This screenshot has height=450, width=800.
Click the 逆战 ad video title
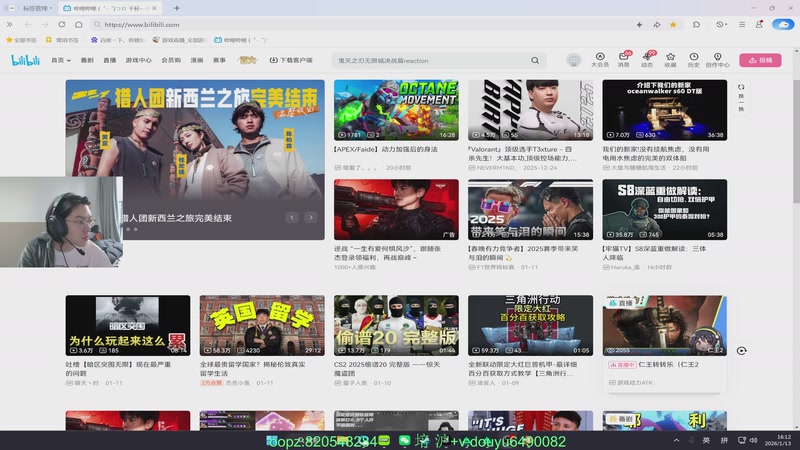pyautogui.click(x=387, y=253)
